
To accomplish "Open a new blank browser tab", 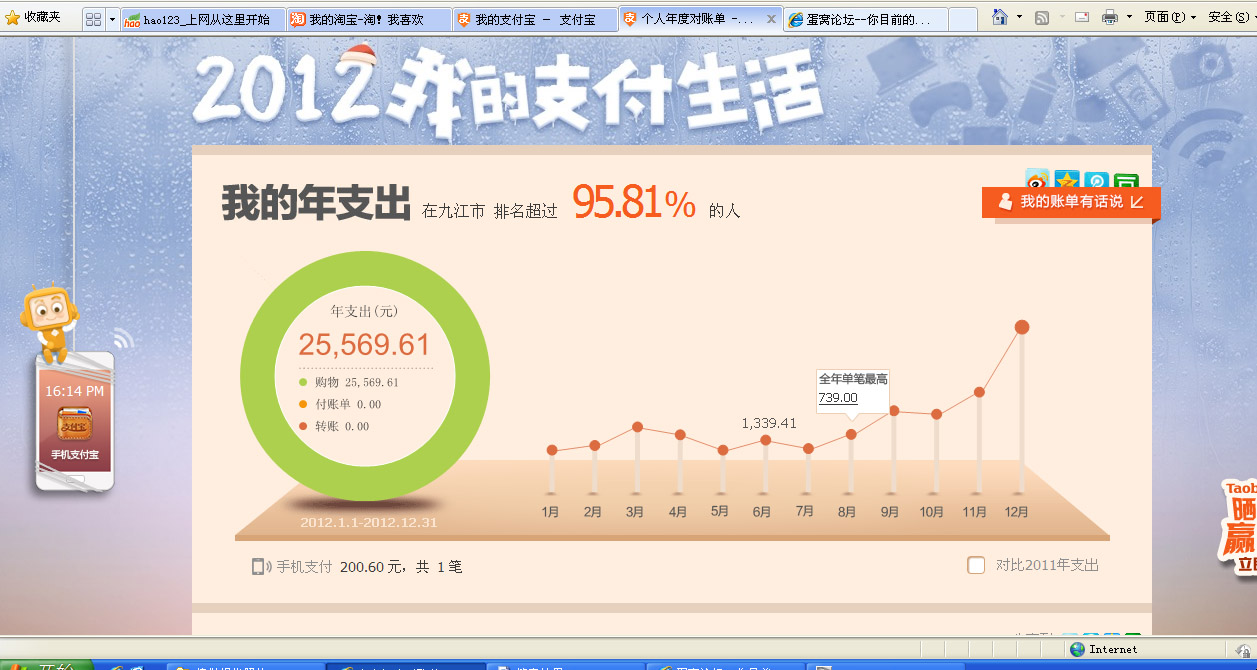I will [x=962, y=20].
